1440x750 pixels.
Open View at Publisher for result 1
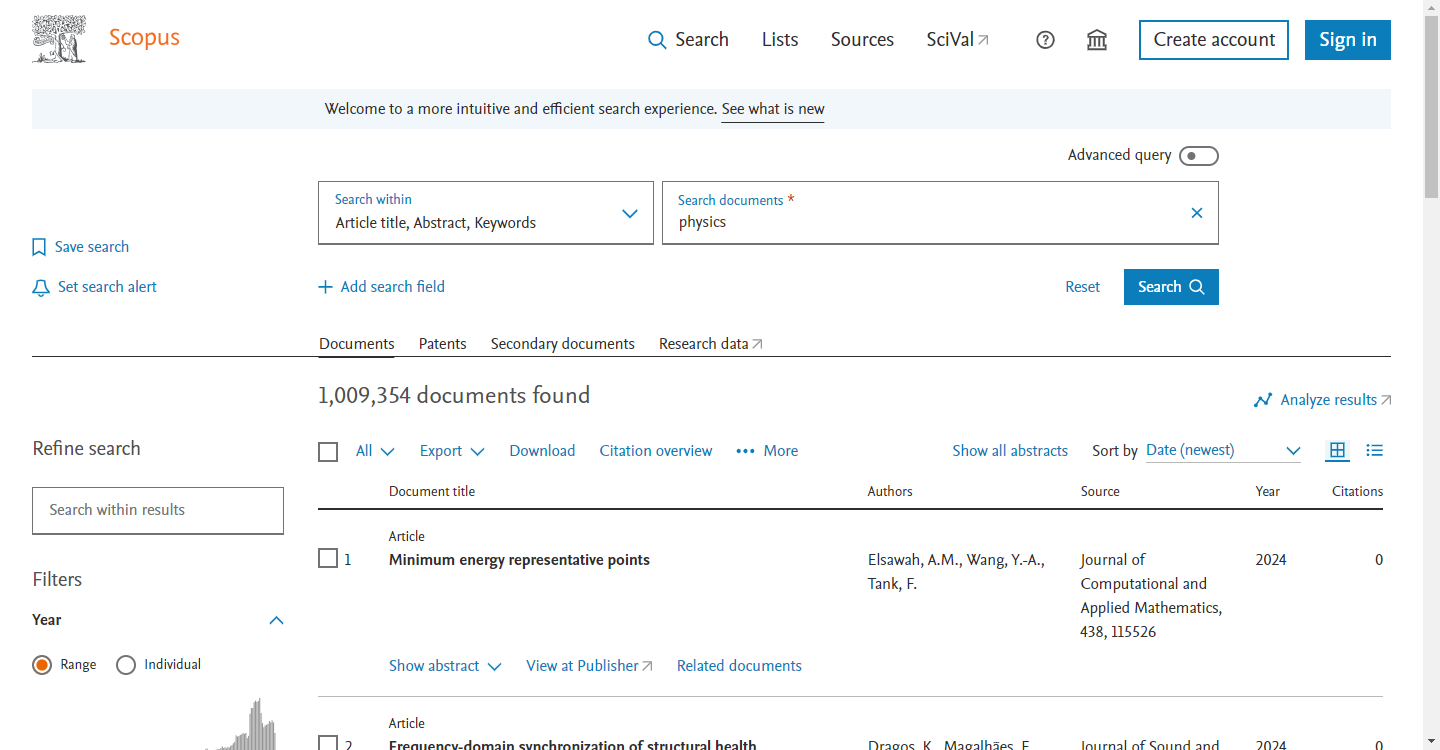click(x=589, y=666)
